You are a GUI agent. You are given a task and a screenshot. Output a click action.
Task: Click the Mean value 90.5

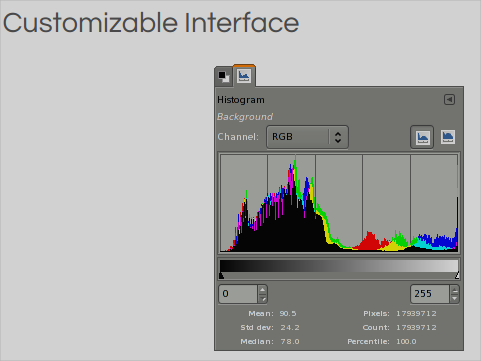288,313
